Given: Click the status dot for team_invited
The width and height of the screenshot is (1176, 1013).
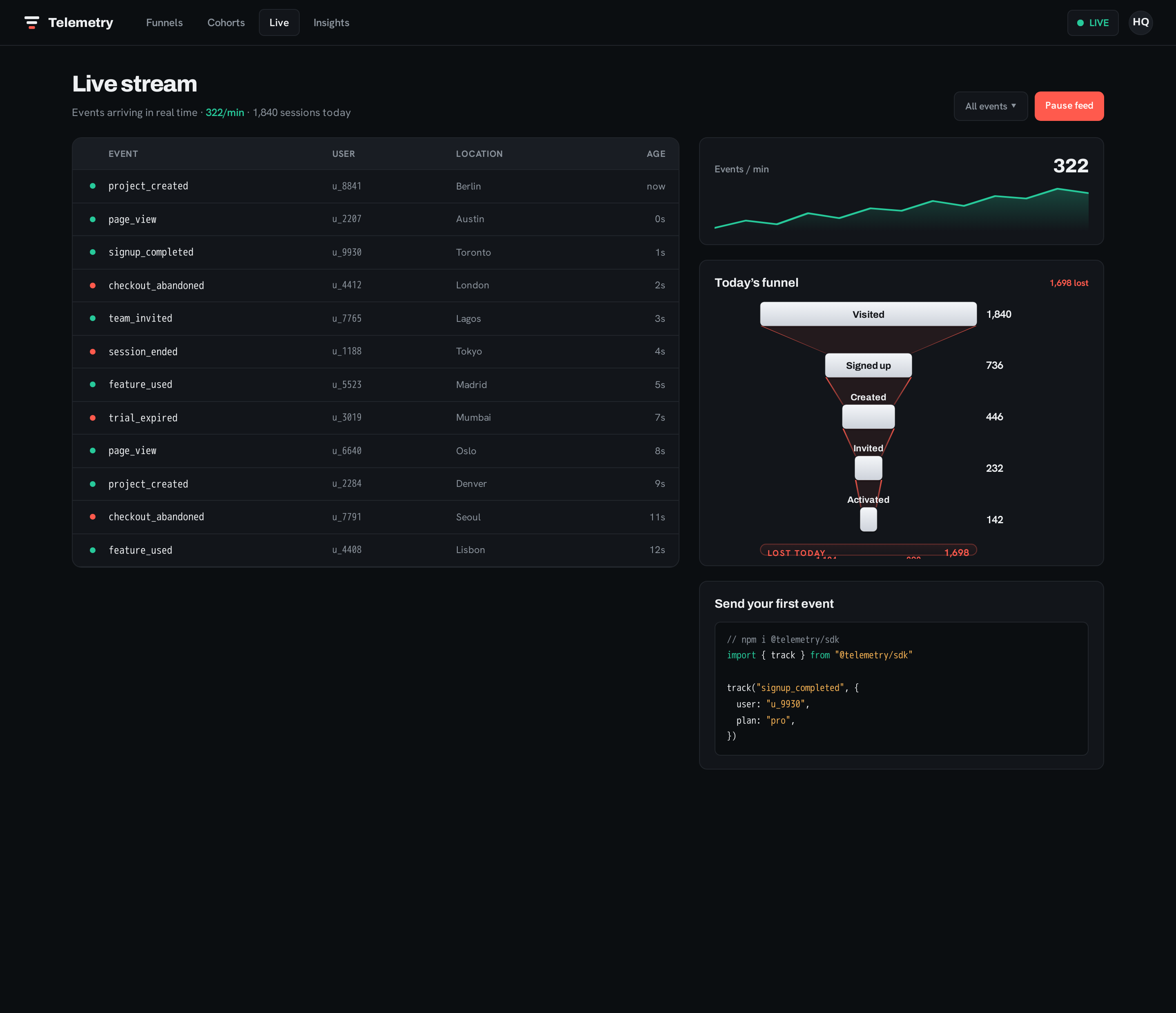Looking at the screenshot, I should click(x=93, y=319).
